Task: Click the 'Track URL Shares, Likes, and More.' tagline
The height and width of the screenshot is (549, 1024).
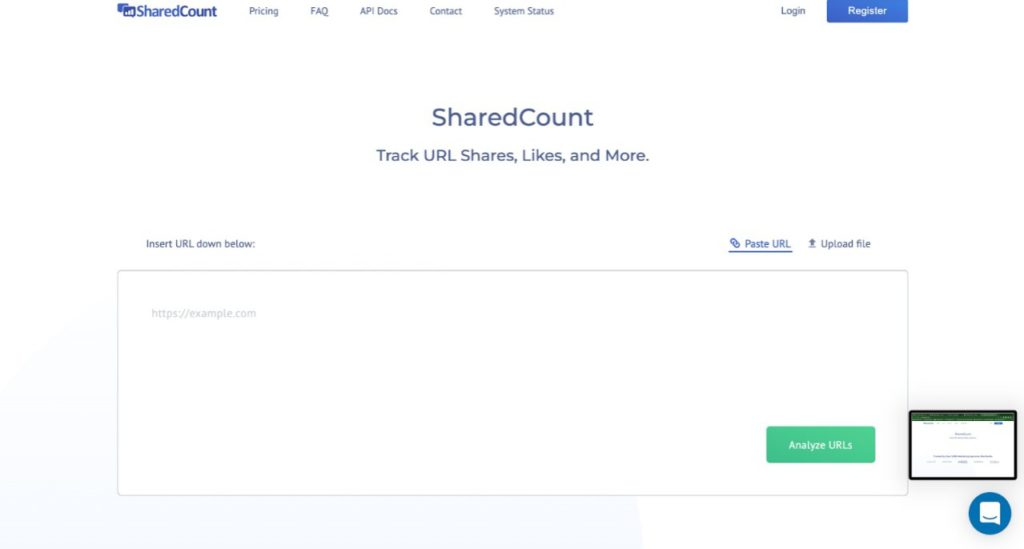Action: tap(512, 156)
